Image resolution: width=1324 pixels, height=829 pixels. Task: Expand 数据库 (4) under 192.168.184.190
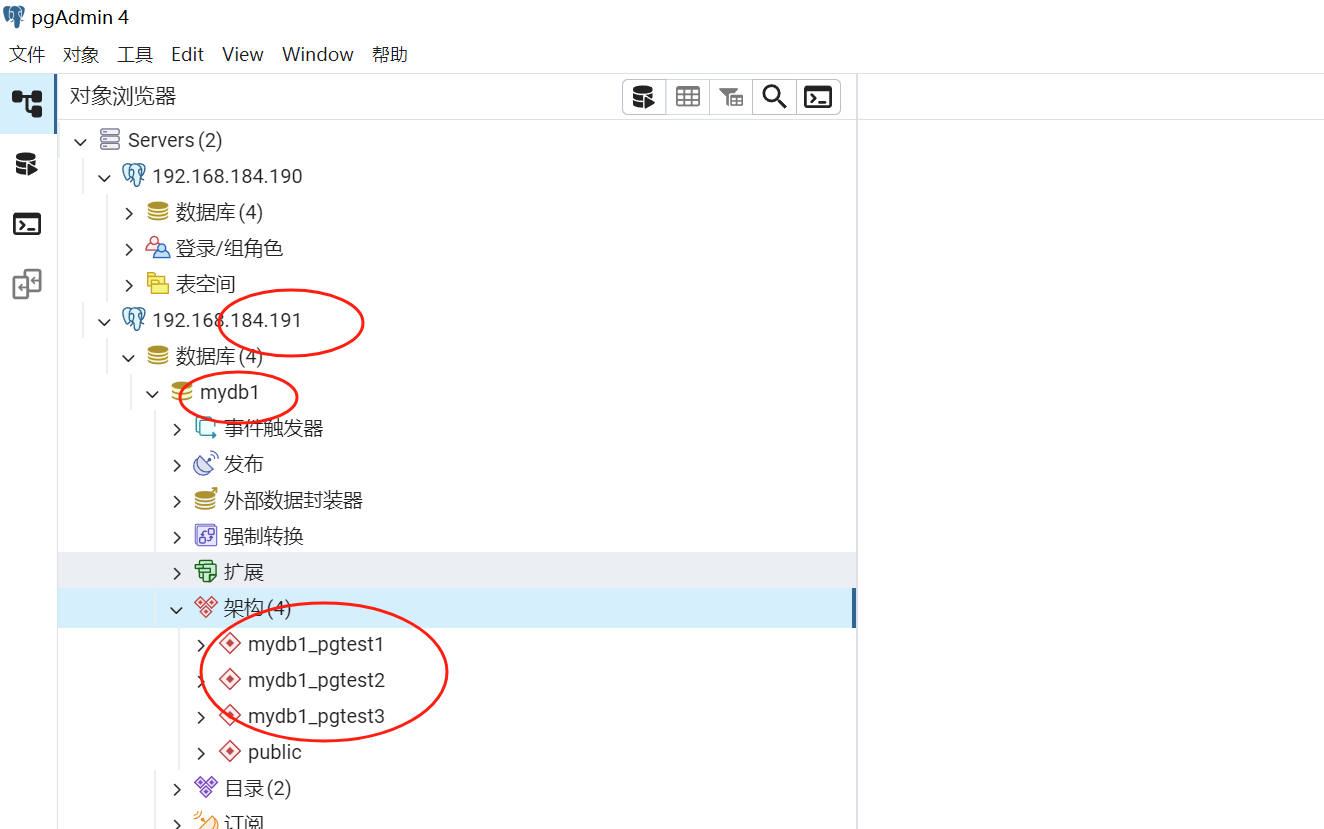(x=129, y=213)
